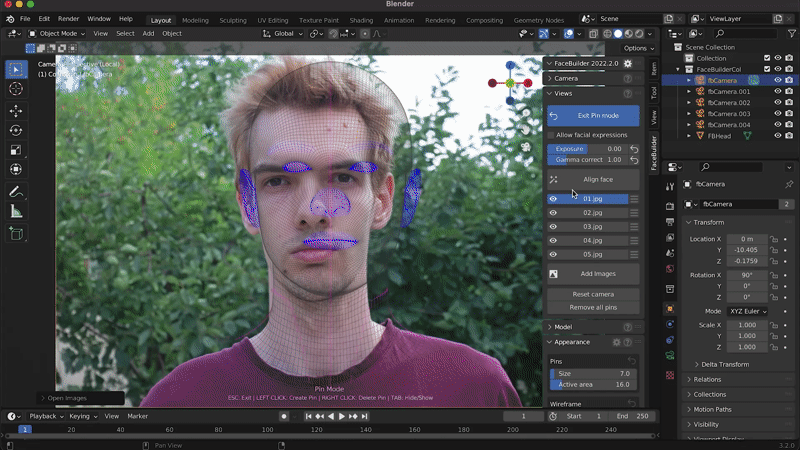Play animation forward

coord(342,416)
